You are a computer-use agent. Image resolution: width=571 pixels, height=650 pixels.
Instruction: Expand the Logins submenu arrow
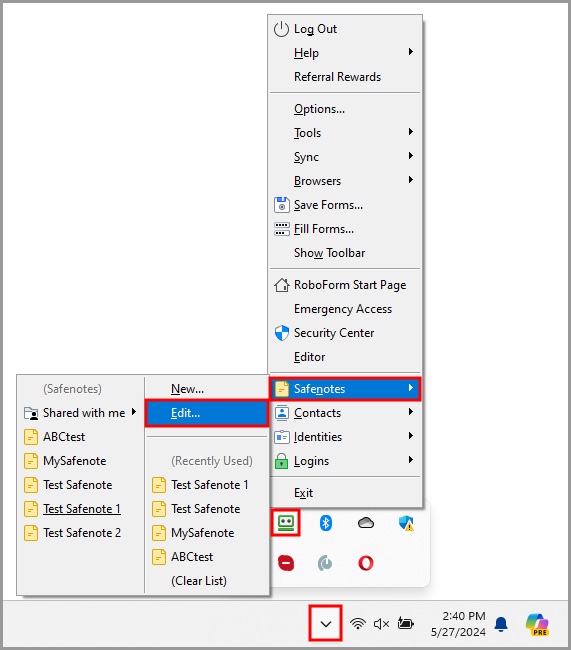[411, 460]
